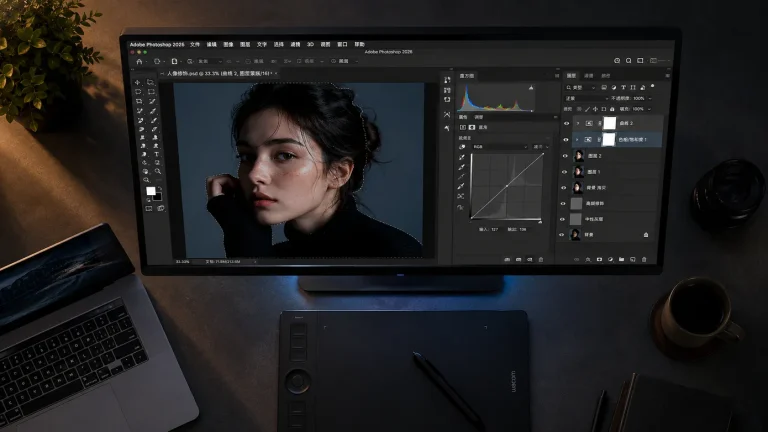Screen dimensions: 768x432
Task: Select the black point eyedropper in Curves
Action: coord(462,157)
